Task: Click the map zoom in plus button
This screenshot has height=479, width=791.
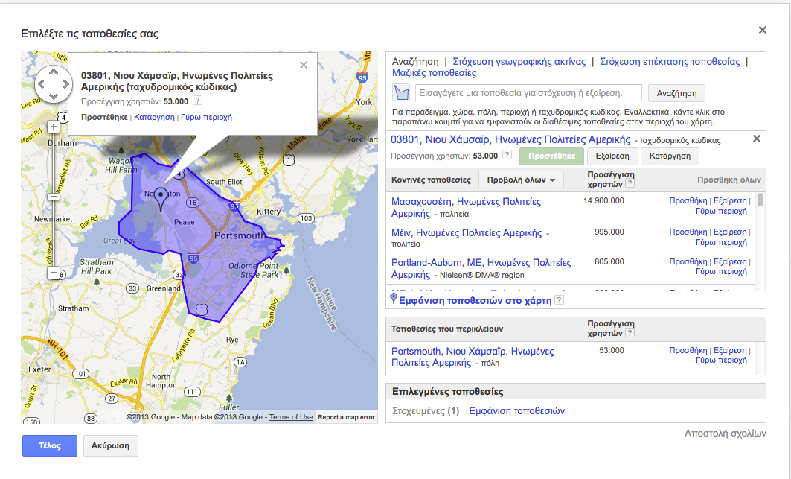Action: point(53,127)
